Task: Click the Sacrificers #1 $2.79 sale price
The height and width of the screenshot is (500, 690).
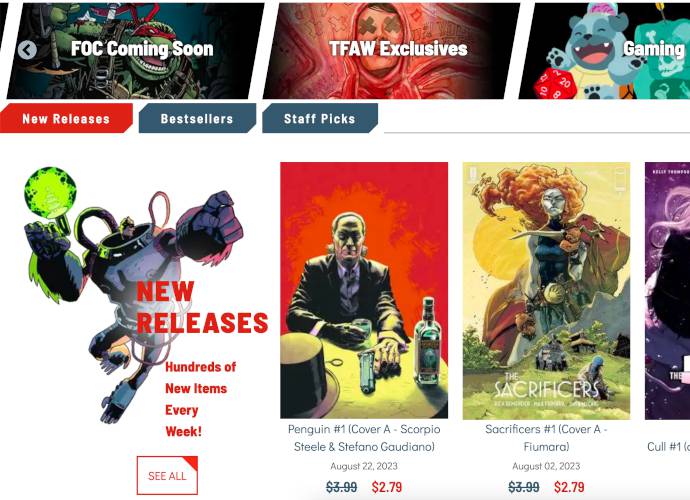Action: point(569,487)
